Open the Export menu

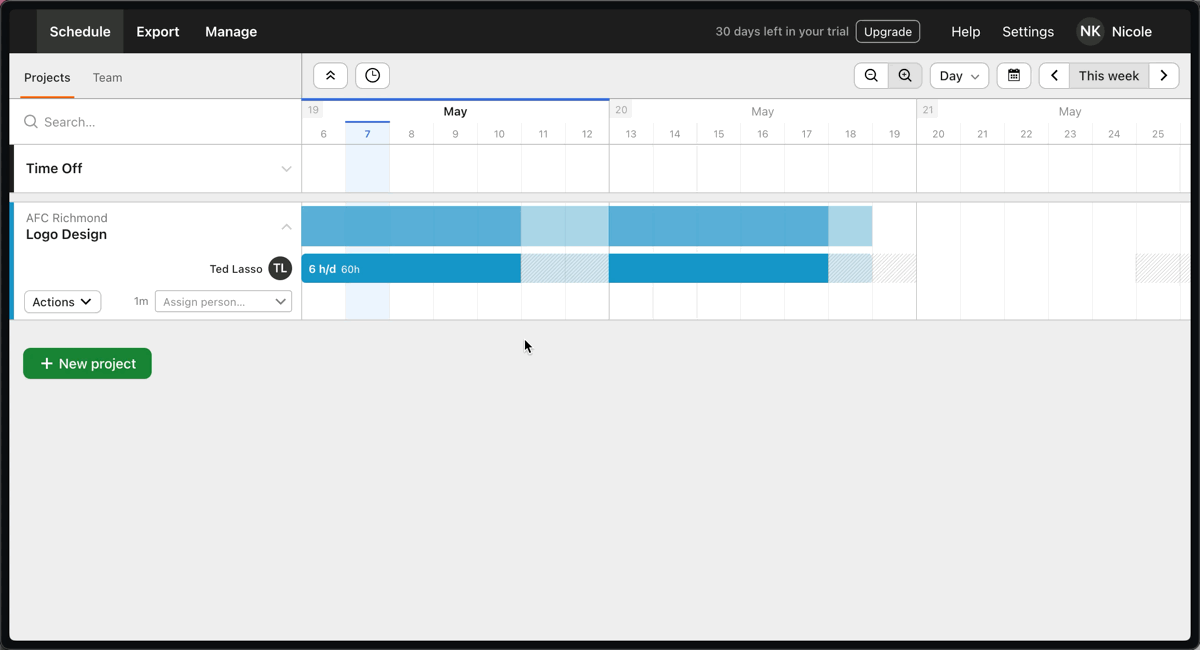coord(158,32)
